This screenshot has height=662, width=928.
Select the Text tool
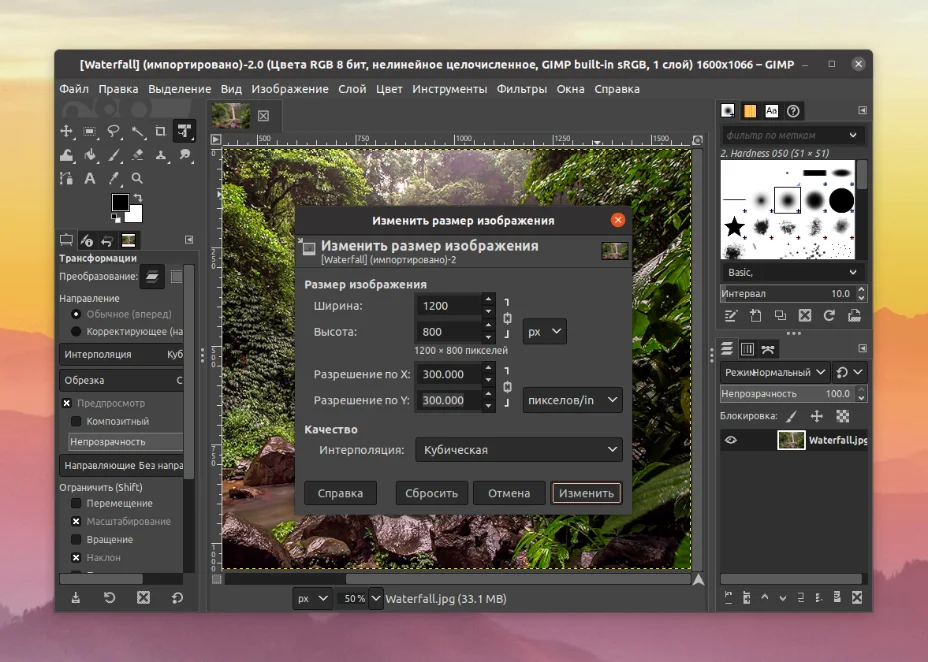[90, 178]
